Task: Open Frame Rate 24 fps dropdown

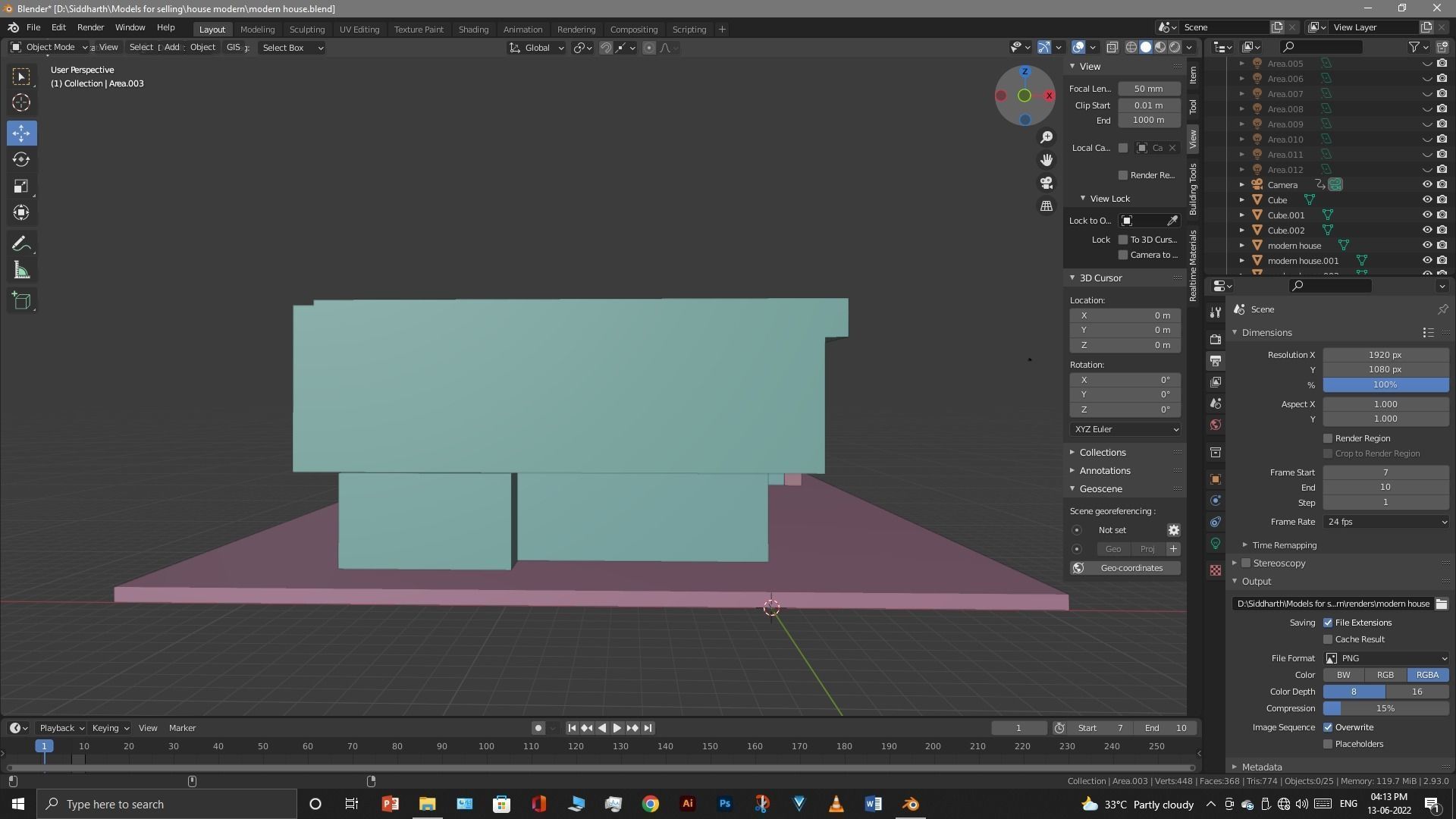Action: coord(1386,522)
